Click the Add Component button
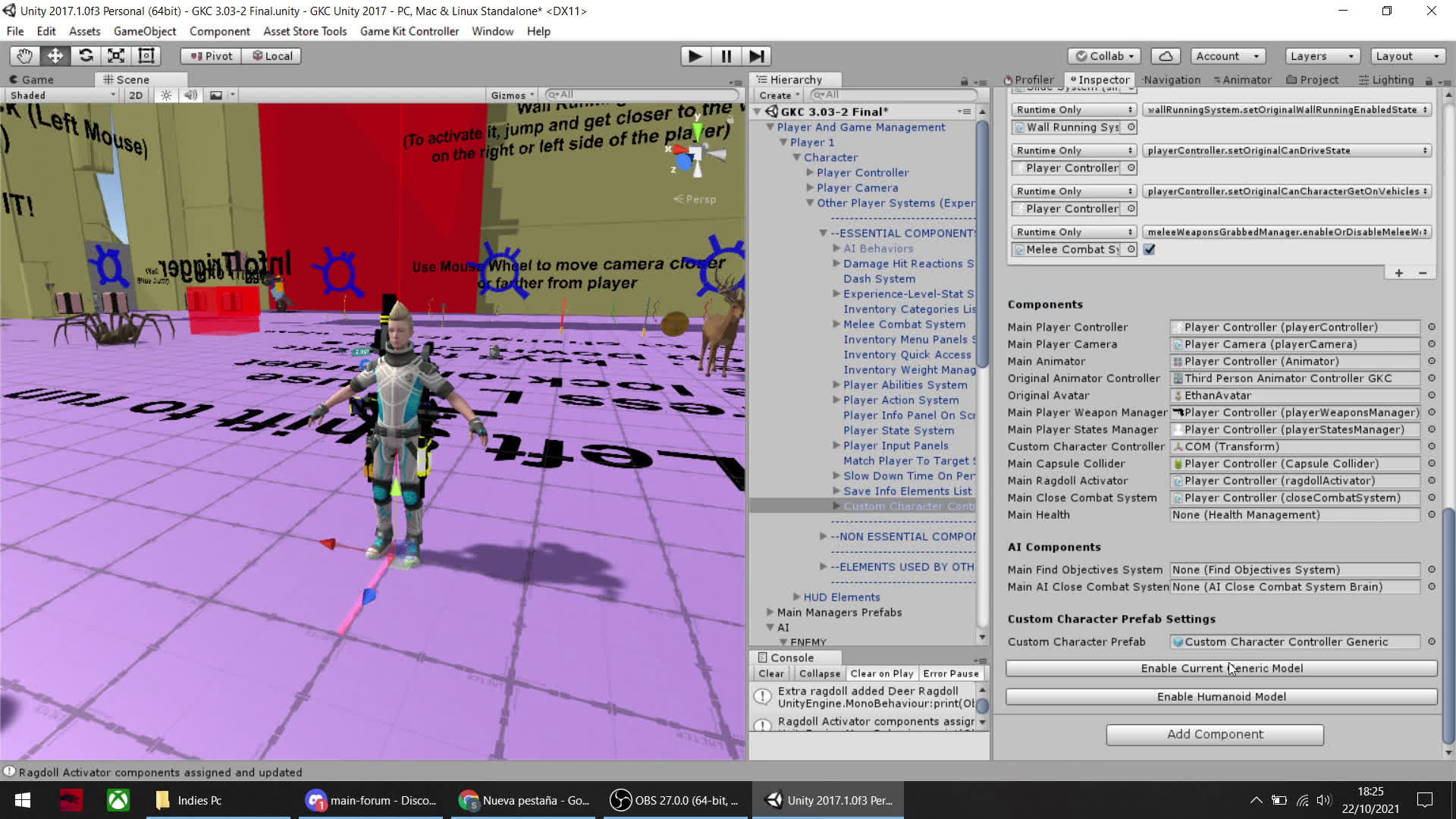This screenshot has height=819, width=1456. coord(1214,734)
